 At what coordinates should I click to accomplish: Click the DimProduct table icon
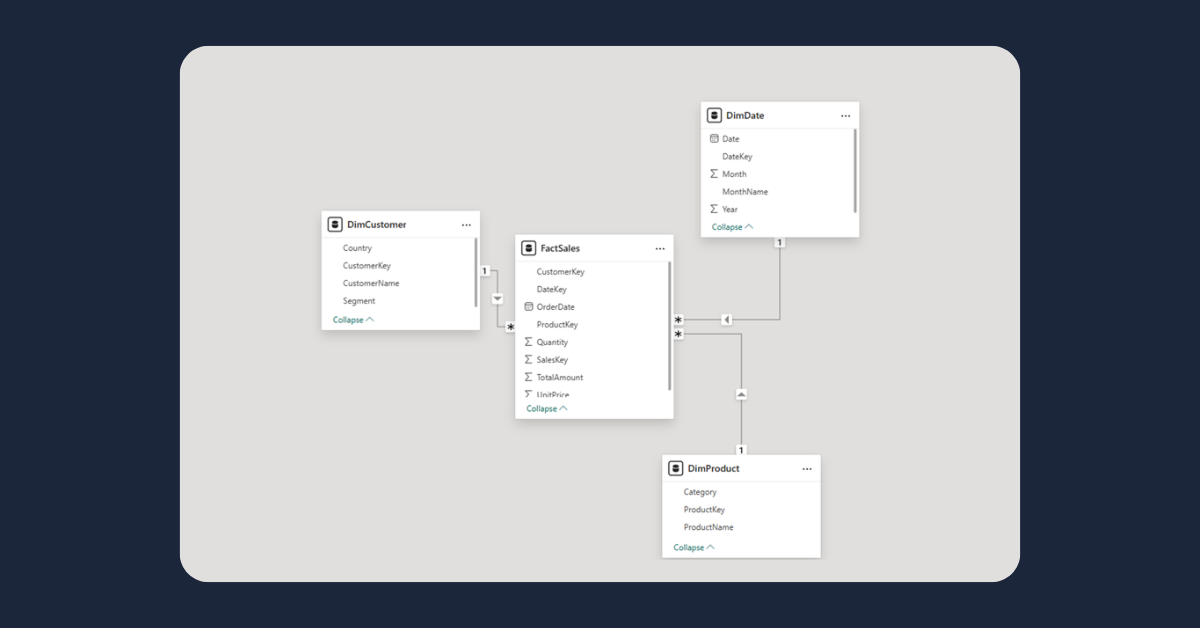tap(676, 468)
